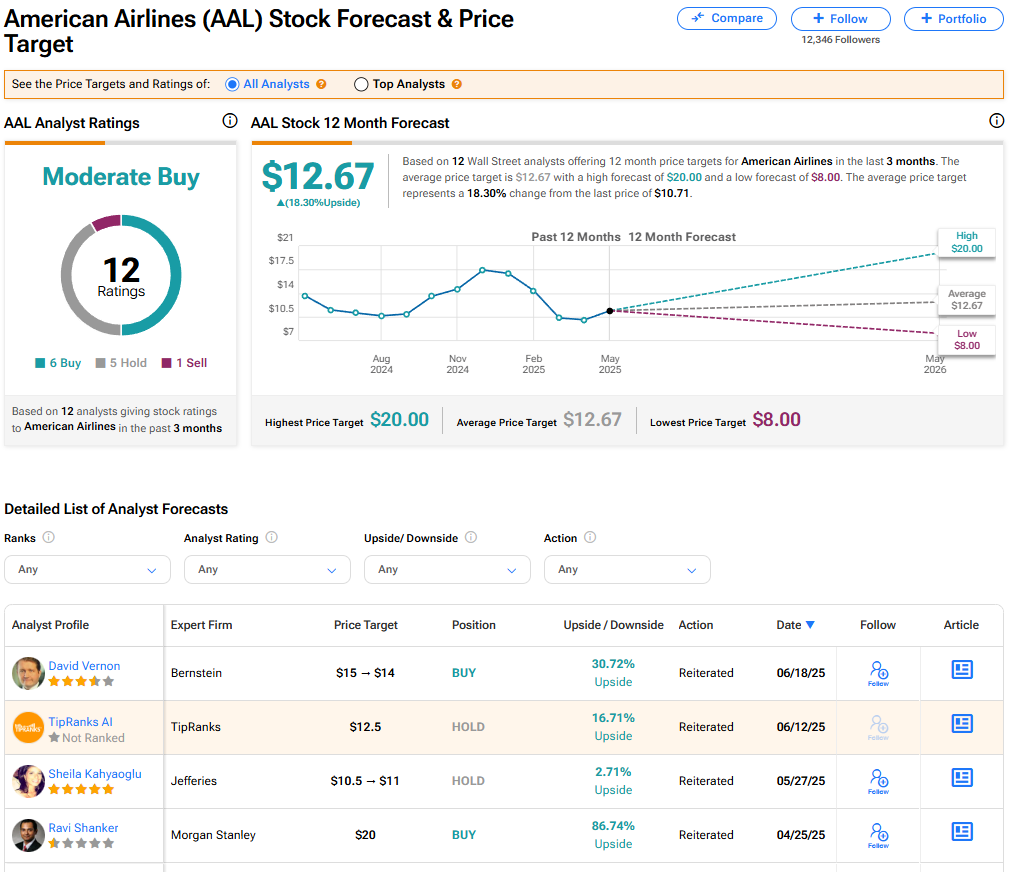Open the Action filter dropdown
Image resolution: width=1019 pixels, height=872 pixels.
pos(627,569)
